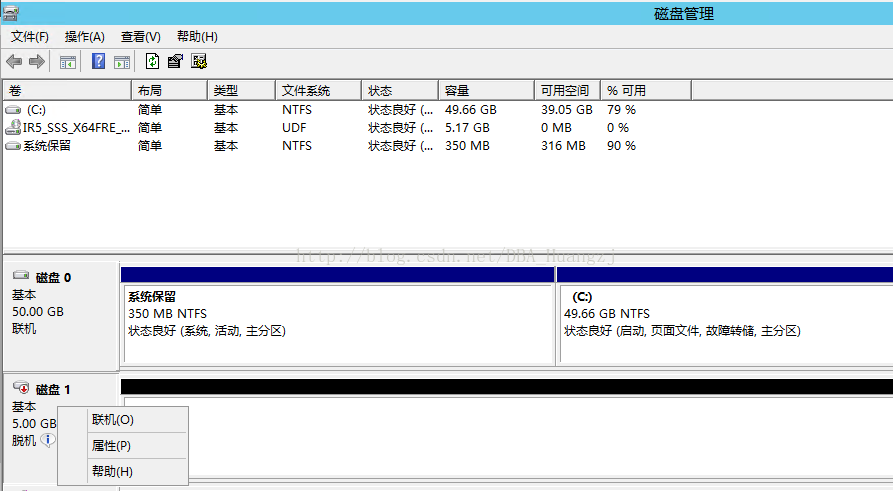Open the 操作(A) menu
The width and height of the screenshot is (893, 491).
(84, 37)
